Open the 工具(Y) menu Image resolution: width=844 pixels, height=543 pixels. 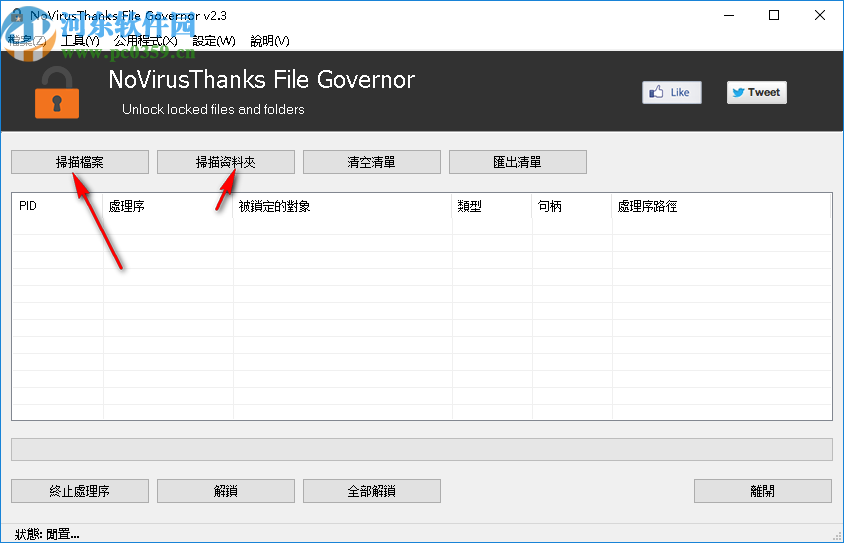[x=80, y=41]
